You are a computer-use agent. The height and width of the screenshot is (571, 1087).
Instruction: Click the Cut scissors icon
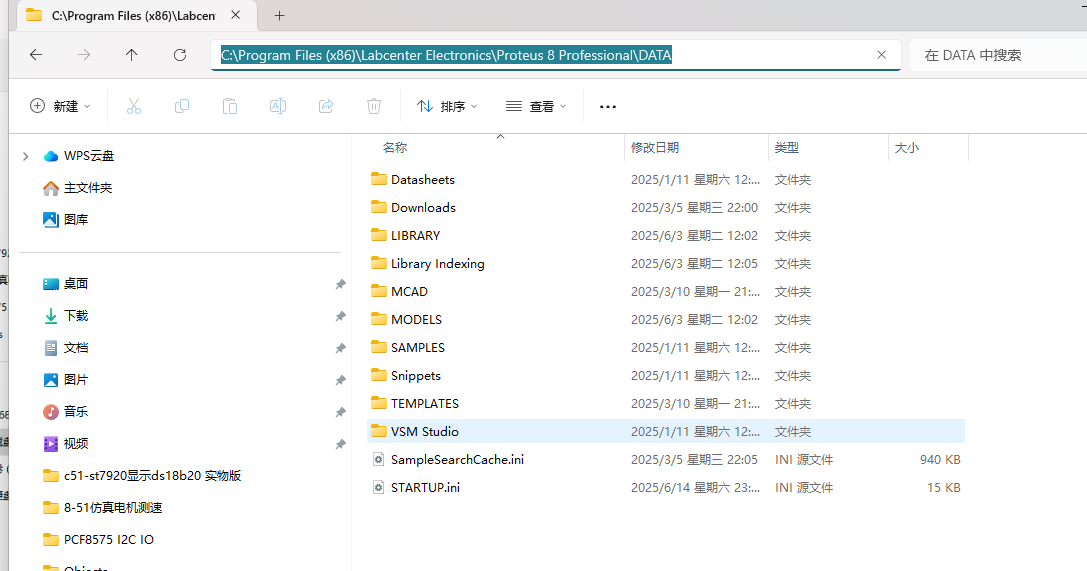click(x=134, y=106)
